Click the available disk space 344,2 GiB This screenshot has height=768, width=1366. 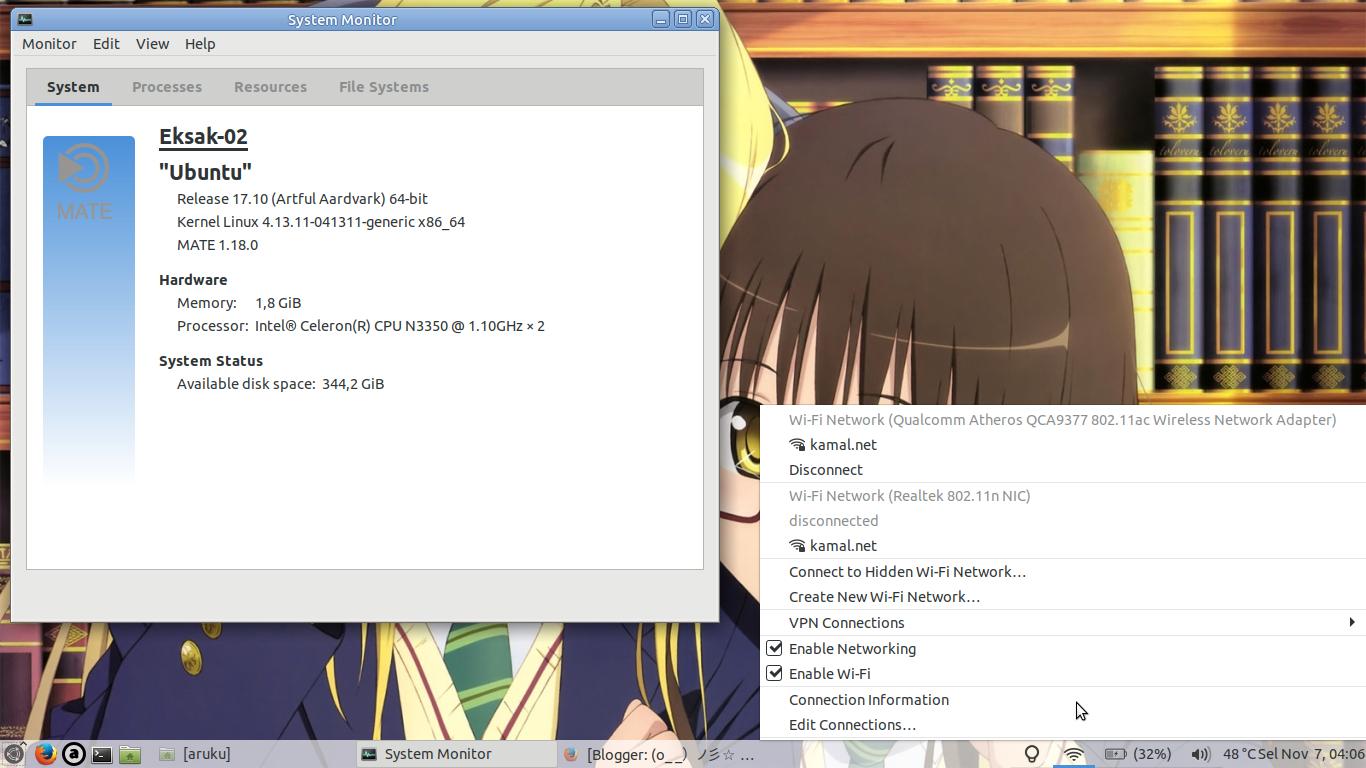click(353, 384)
